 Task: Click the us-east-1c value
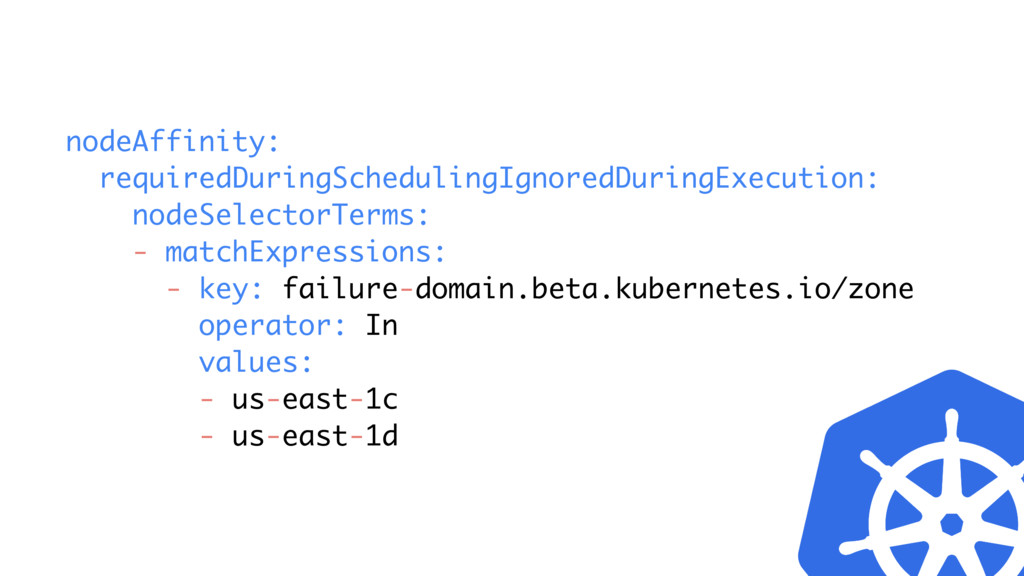[x=315, y=399]
